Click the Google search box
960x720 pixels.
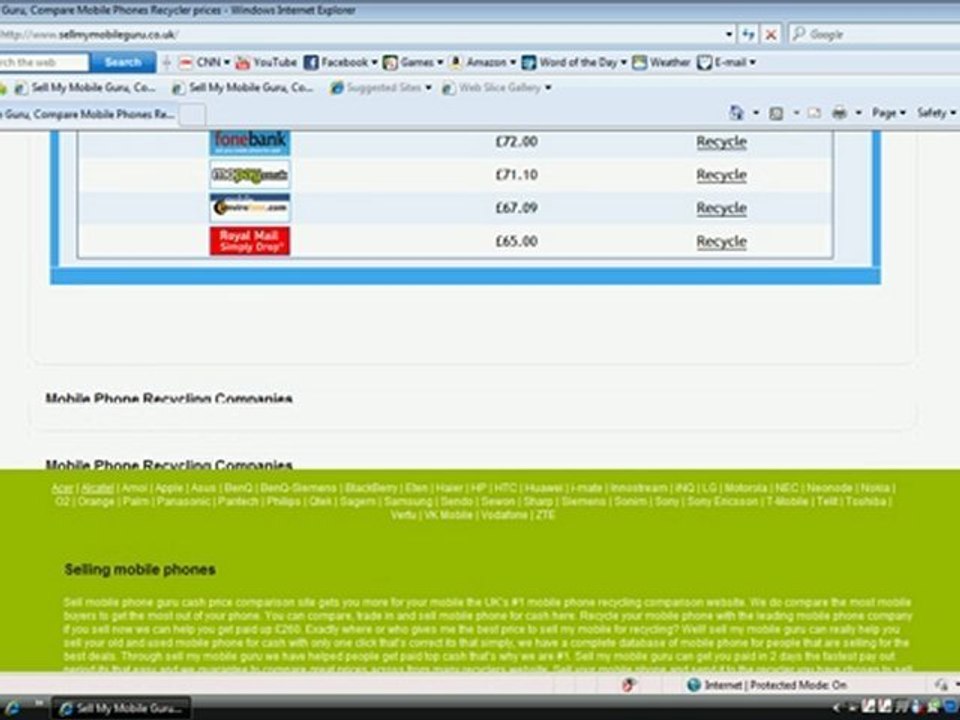(x=876, y=34)
